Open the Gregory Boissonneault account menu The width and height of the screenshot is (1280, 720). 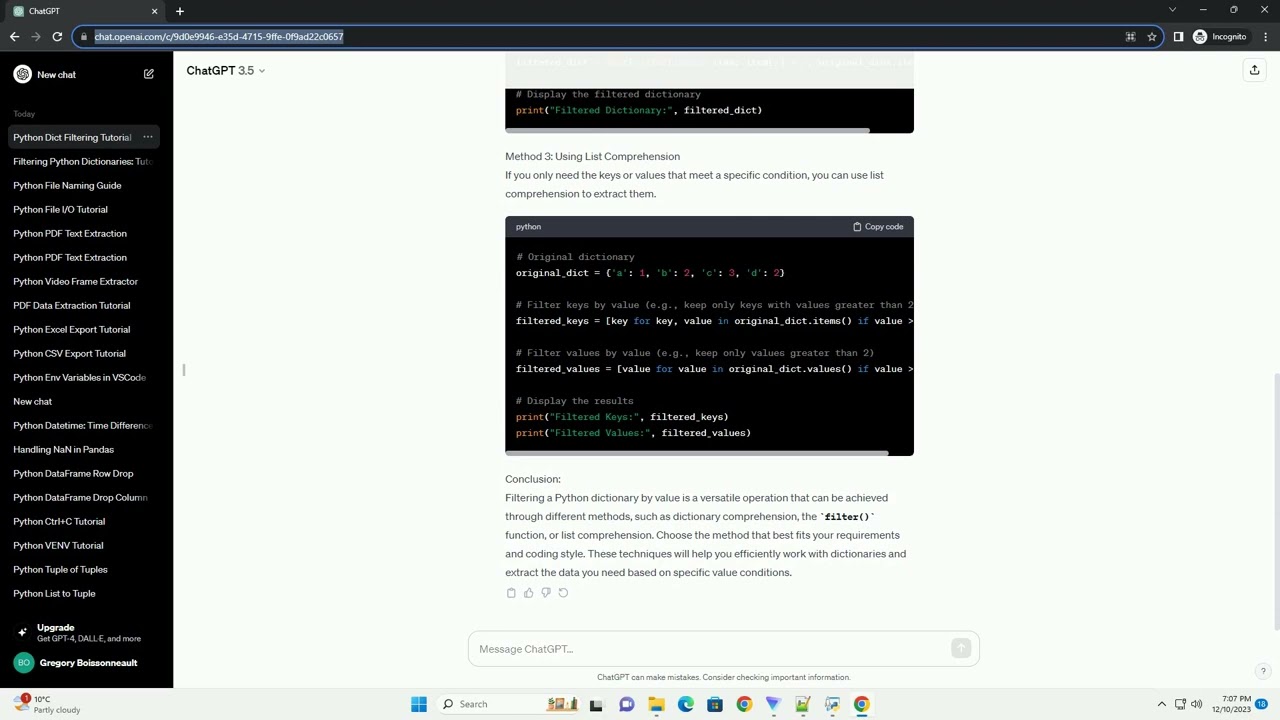pos(86,663)
